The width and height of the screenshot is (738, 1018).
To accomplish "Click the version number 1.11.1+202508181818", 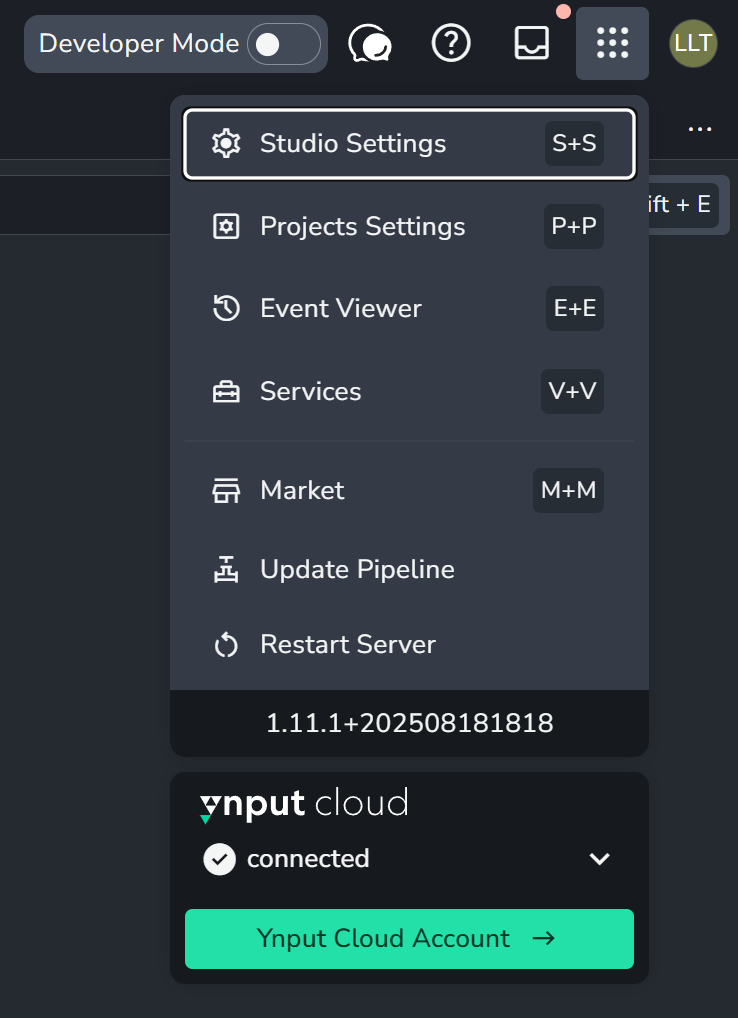I will 409,723.
